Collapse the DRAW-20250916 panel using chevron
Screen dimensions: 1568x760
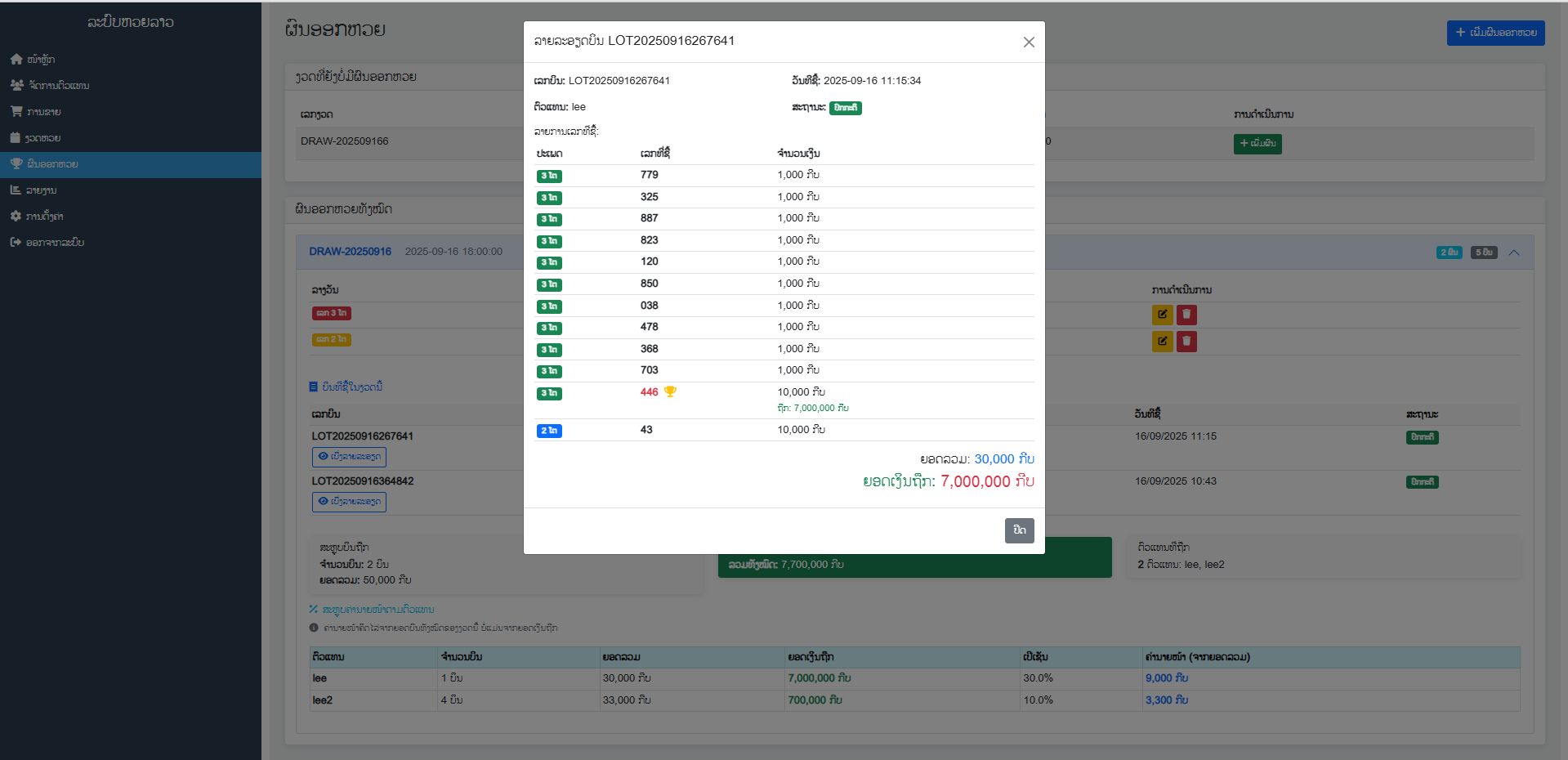[1513, 253]
